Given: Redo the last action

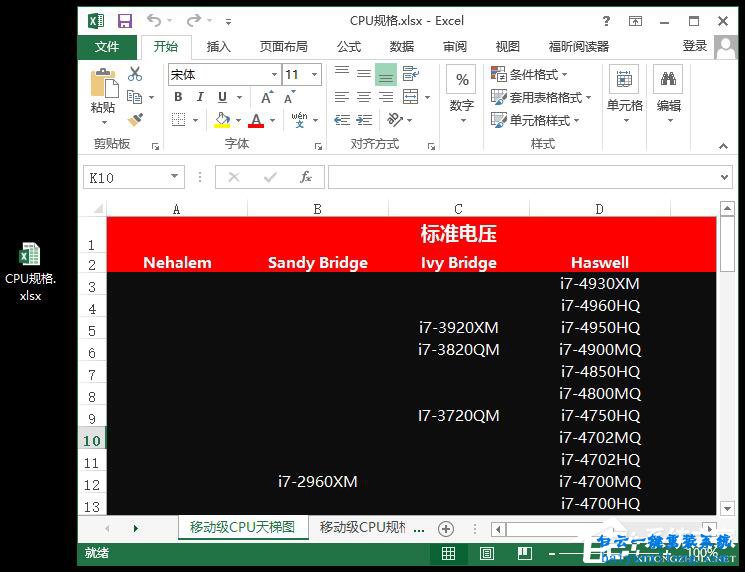Looking at the screenshot, I should pyautogui.click(x=193, y=20).
